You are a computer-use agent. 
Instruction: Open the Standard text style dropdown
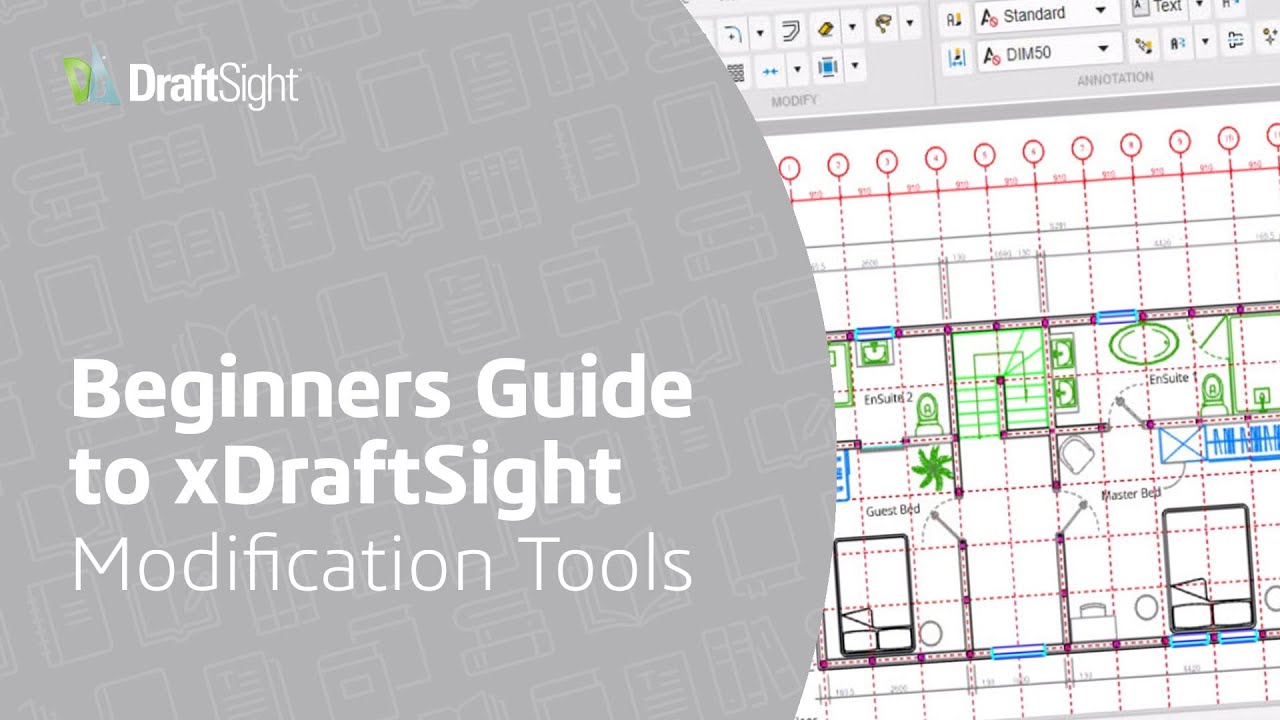(1100, 10)
